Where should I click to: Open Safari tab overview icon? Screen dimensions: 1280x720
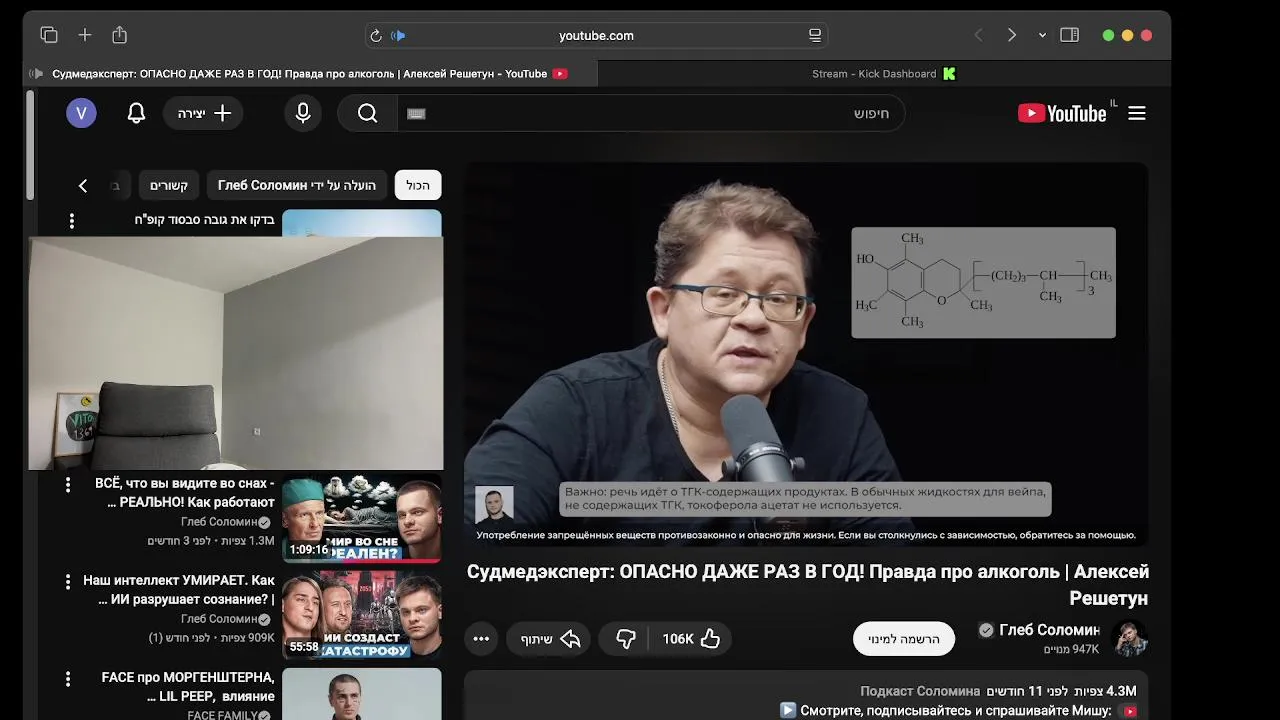pyautogui.click(x=48, y=35)
